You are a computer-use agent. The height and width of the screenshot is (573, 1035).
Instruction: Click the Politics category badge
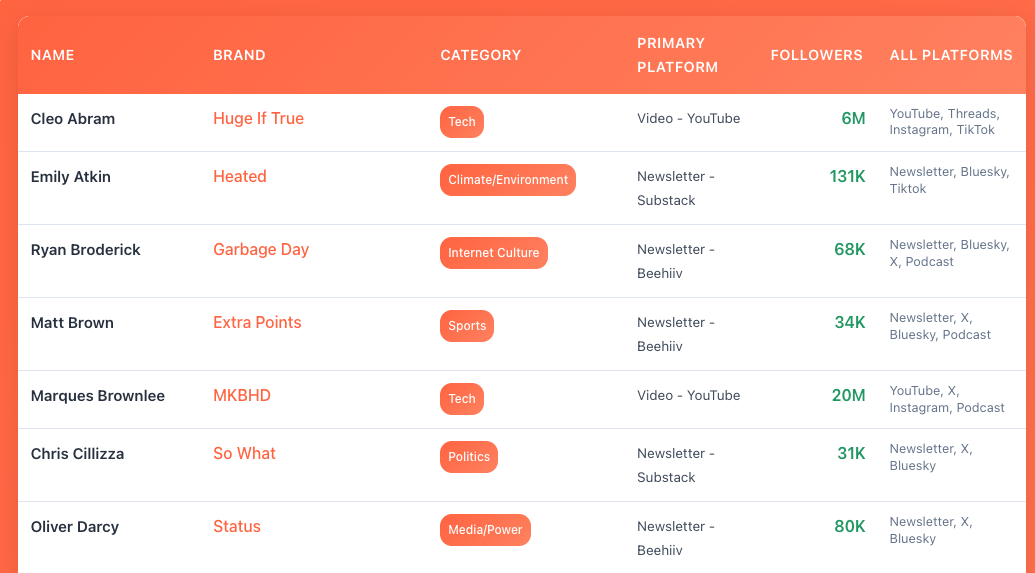tap(469, 457)
